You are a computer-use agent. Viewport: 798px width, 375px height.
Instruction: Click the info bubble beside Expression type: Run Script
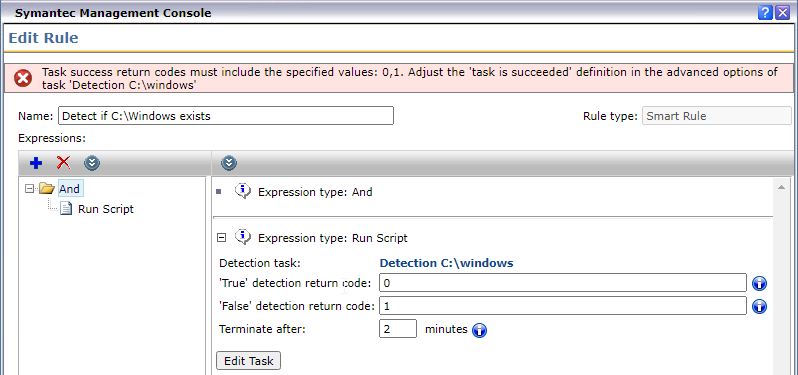[x=243, y=237]
